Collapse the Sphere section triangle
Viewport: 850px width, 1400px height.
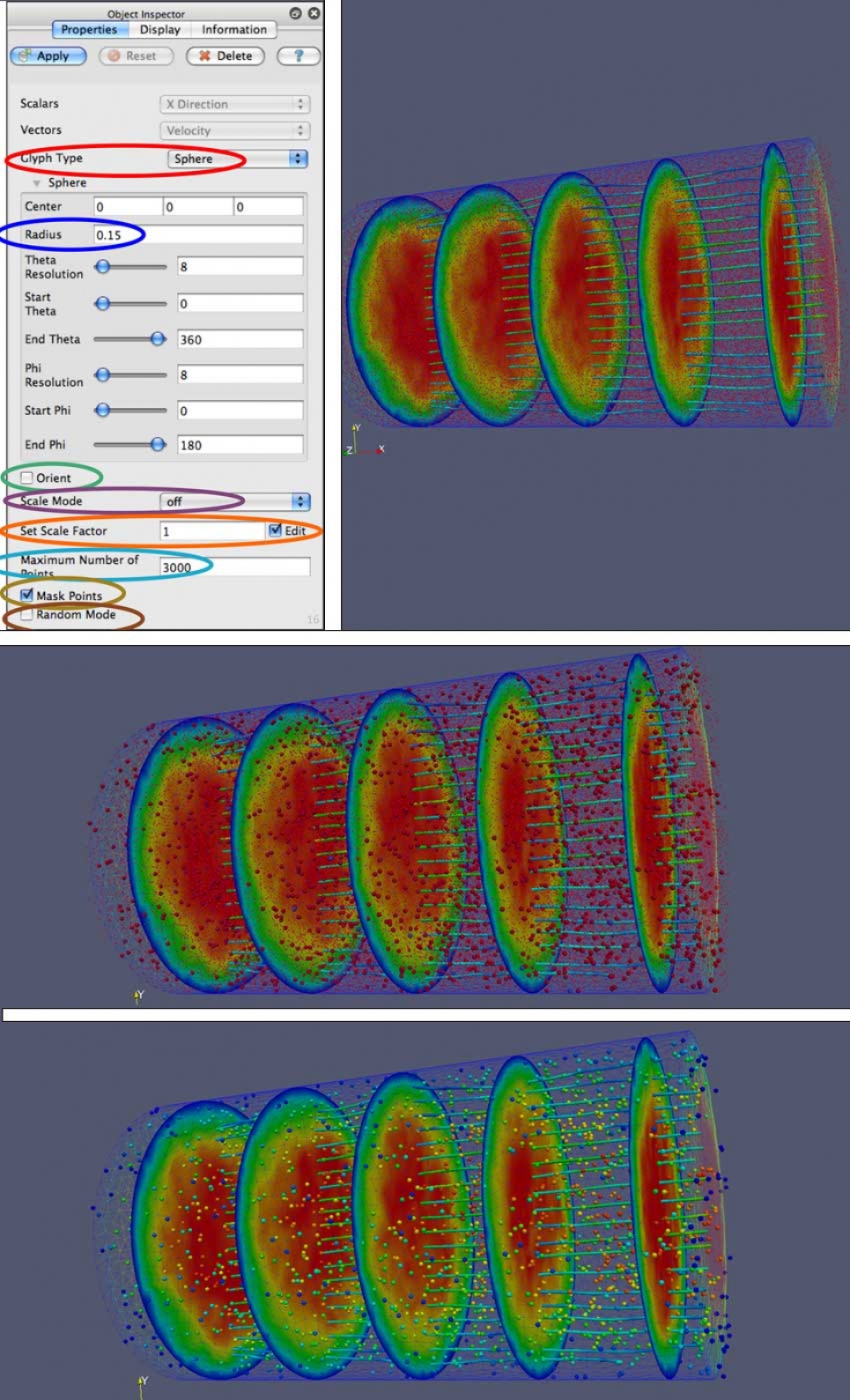[37, 183]
